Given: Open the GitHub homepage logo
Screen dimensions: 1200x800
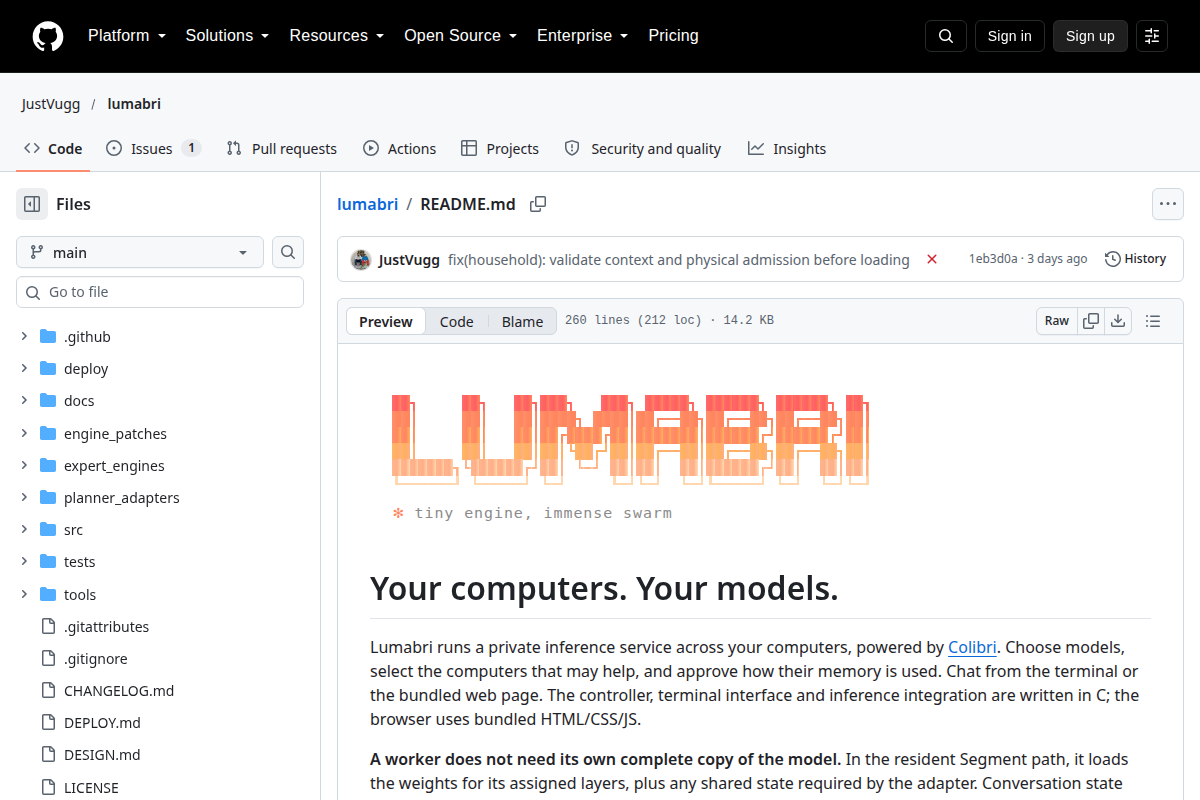Looking at the screenshot, I should point(48,36).
